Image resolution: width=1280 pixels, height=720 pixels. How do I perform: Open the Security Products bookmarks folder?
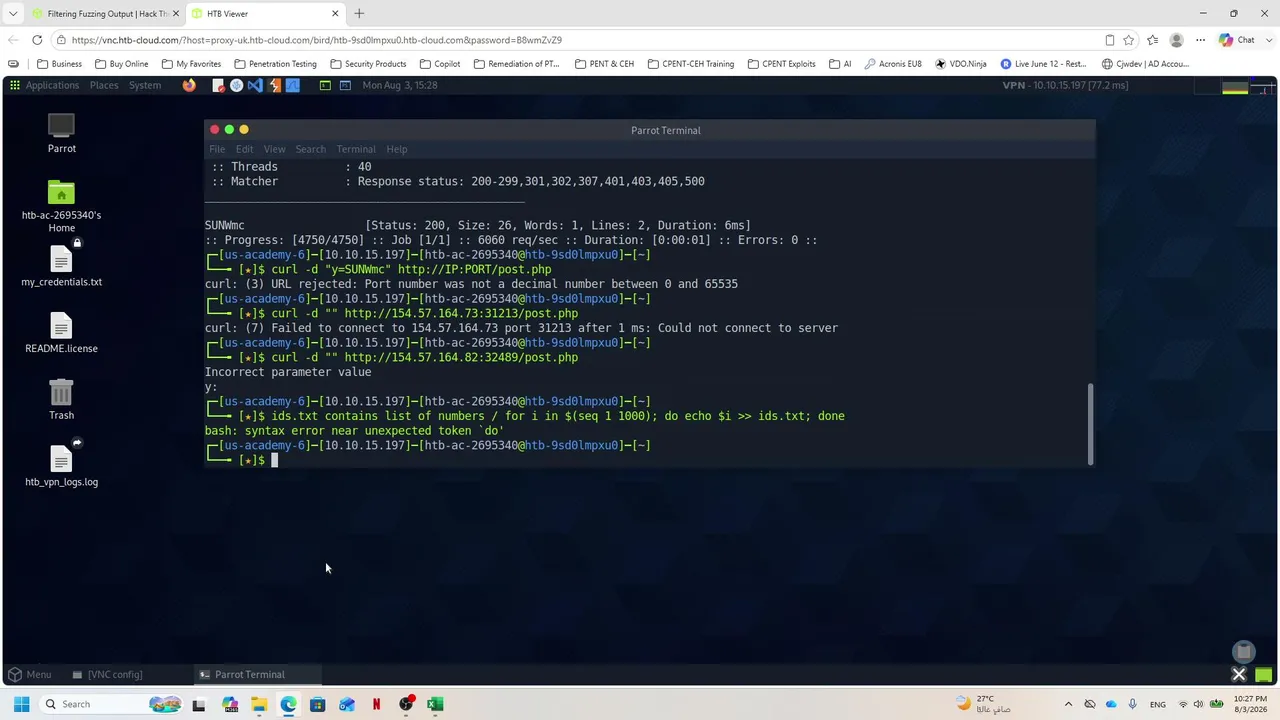coord(368,64)
